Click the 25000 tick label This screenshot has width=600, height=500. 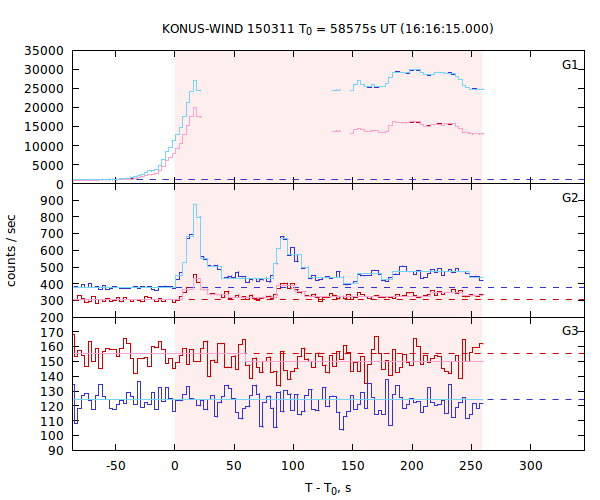(x=44, y=89)
